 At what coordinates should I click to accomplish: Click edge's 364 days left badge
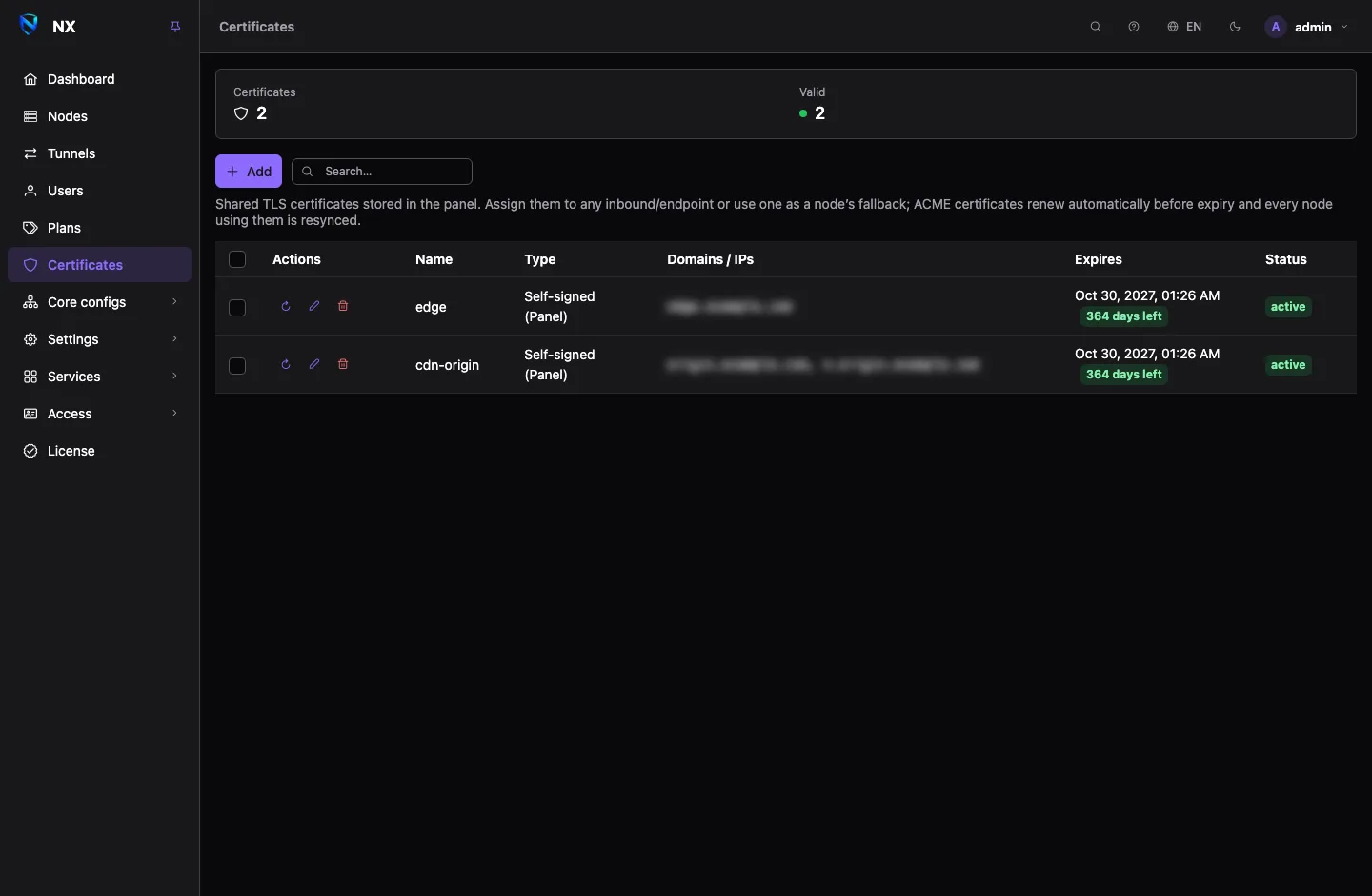[x=1124, y=316]
